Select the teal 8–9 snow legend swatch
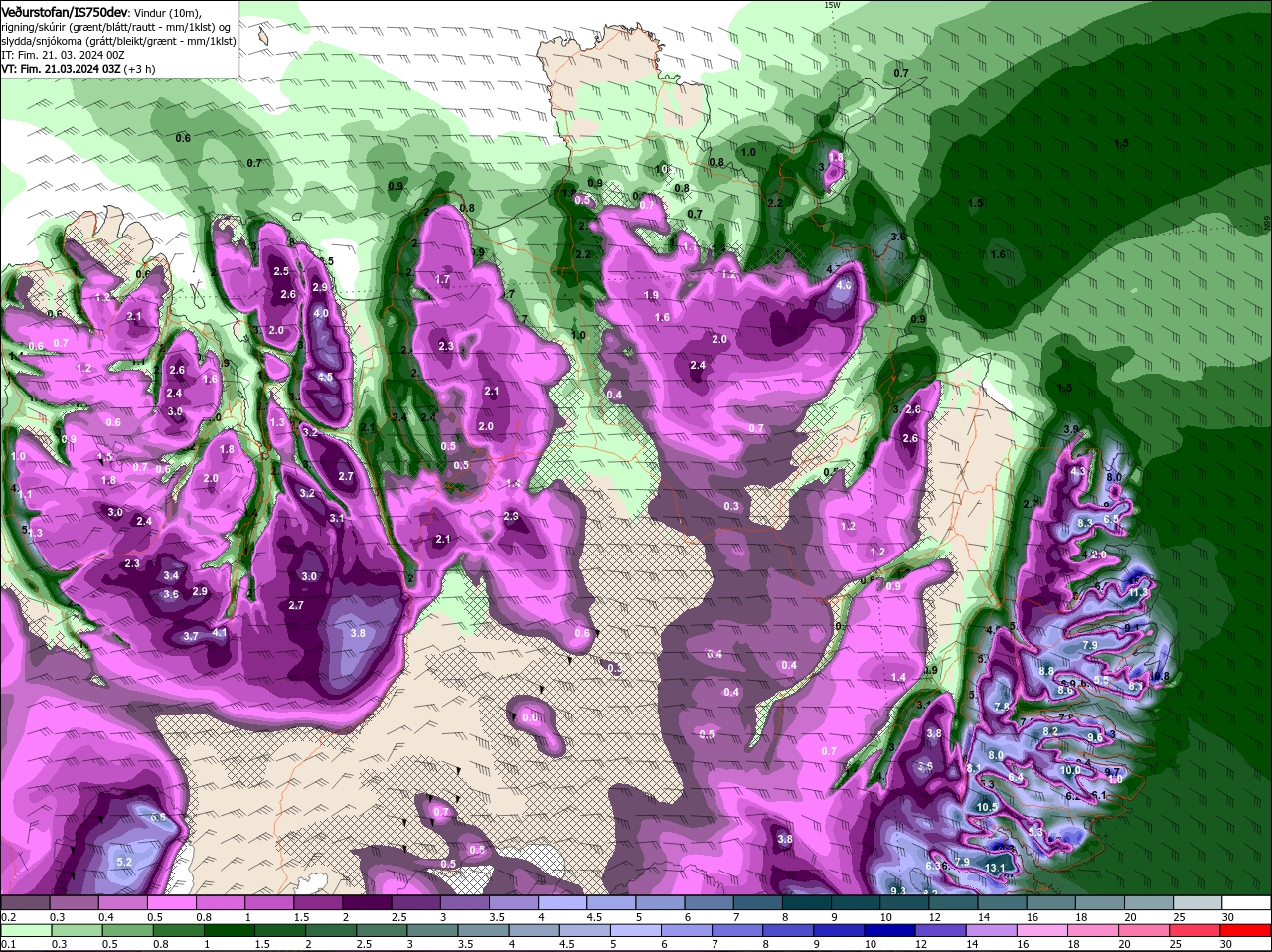Image resolution: width=1272 pixels, height=952 pixels. 807,903
